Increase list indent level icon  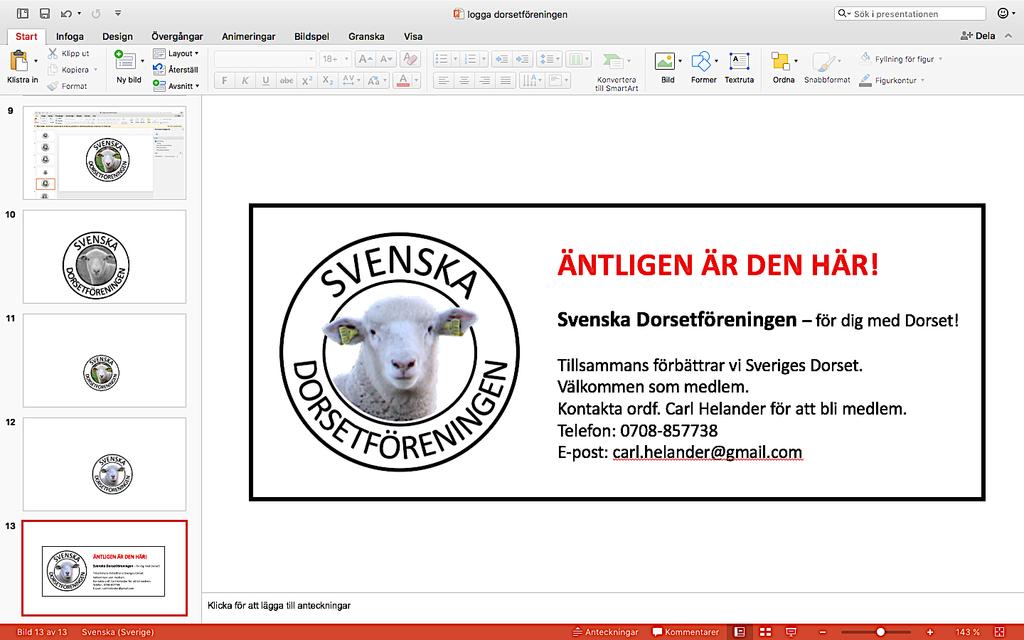pos(522,59)
